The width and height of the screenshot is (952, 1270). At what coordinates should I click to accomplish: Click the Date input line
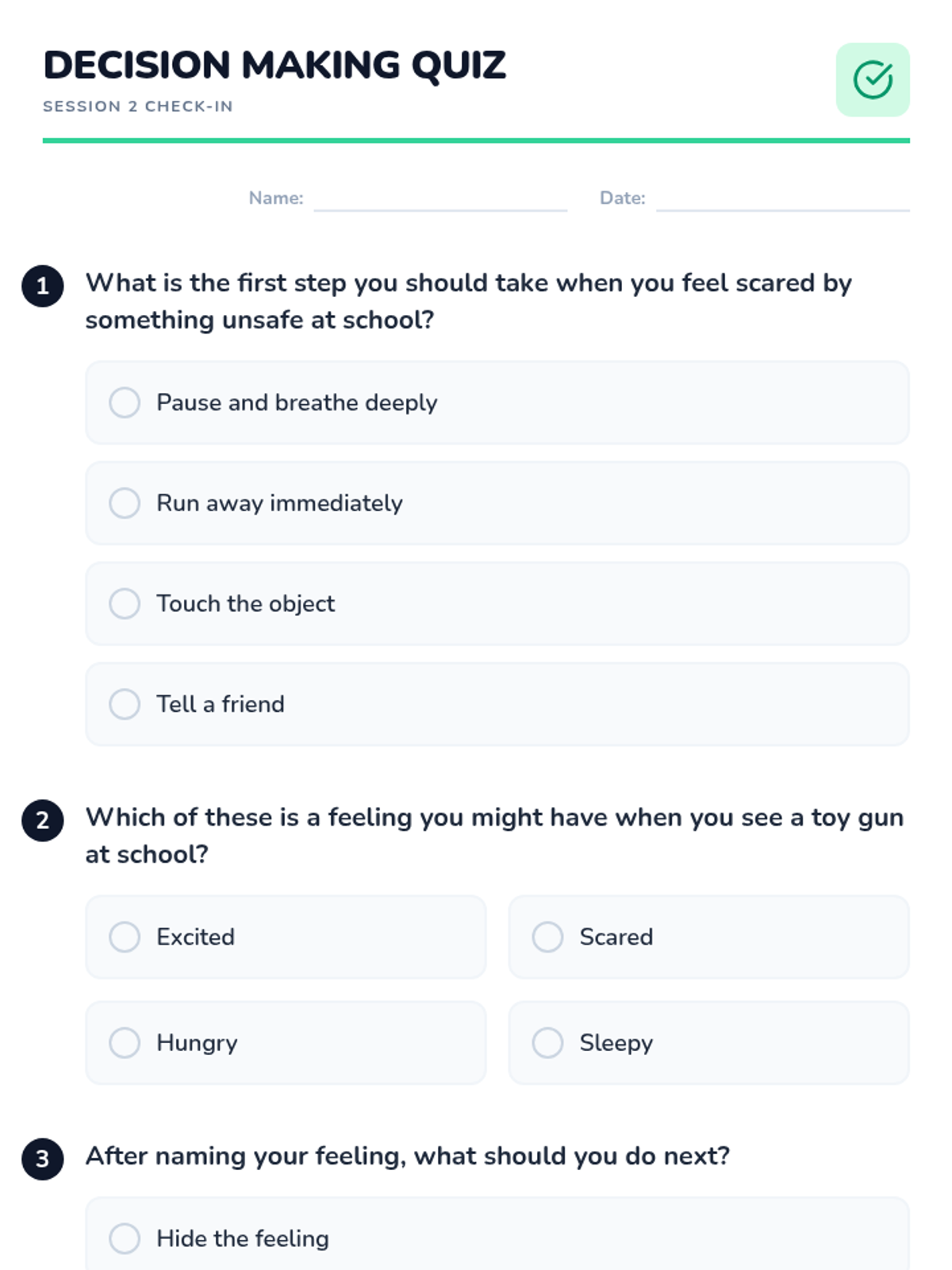pyautogui.click(x=782, y=200)
